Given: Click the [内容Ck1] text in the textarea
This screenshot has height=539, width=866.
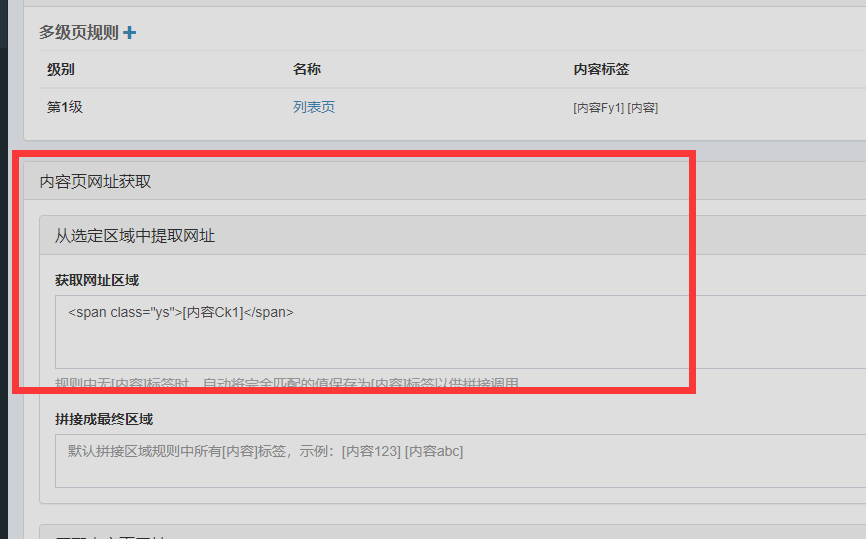Looking at the screenshot, I should coord(214,312).
